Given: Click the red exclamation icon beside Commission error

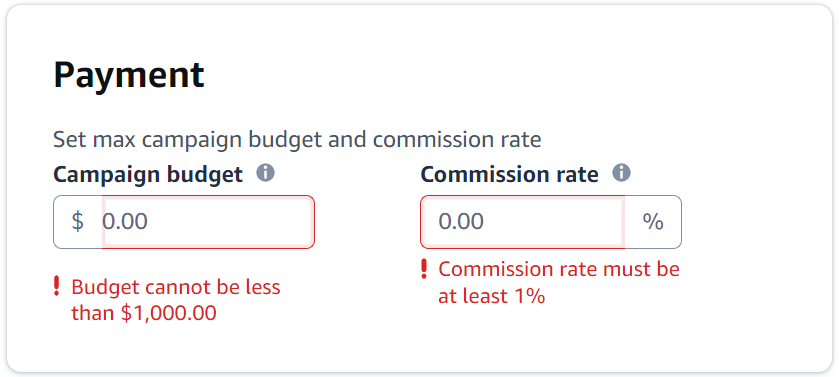Looking at the screenshot, I should pos(424,269).
